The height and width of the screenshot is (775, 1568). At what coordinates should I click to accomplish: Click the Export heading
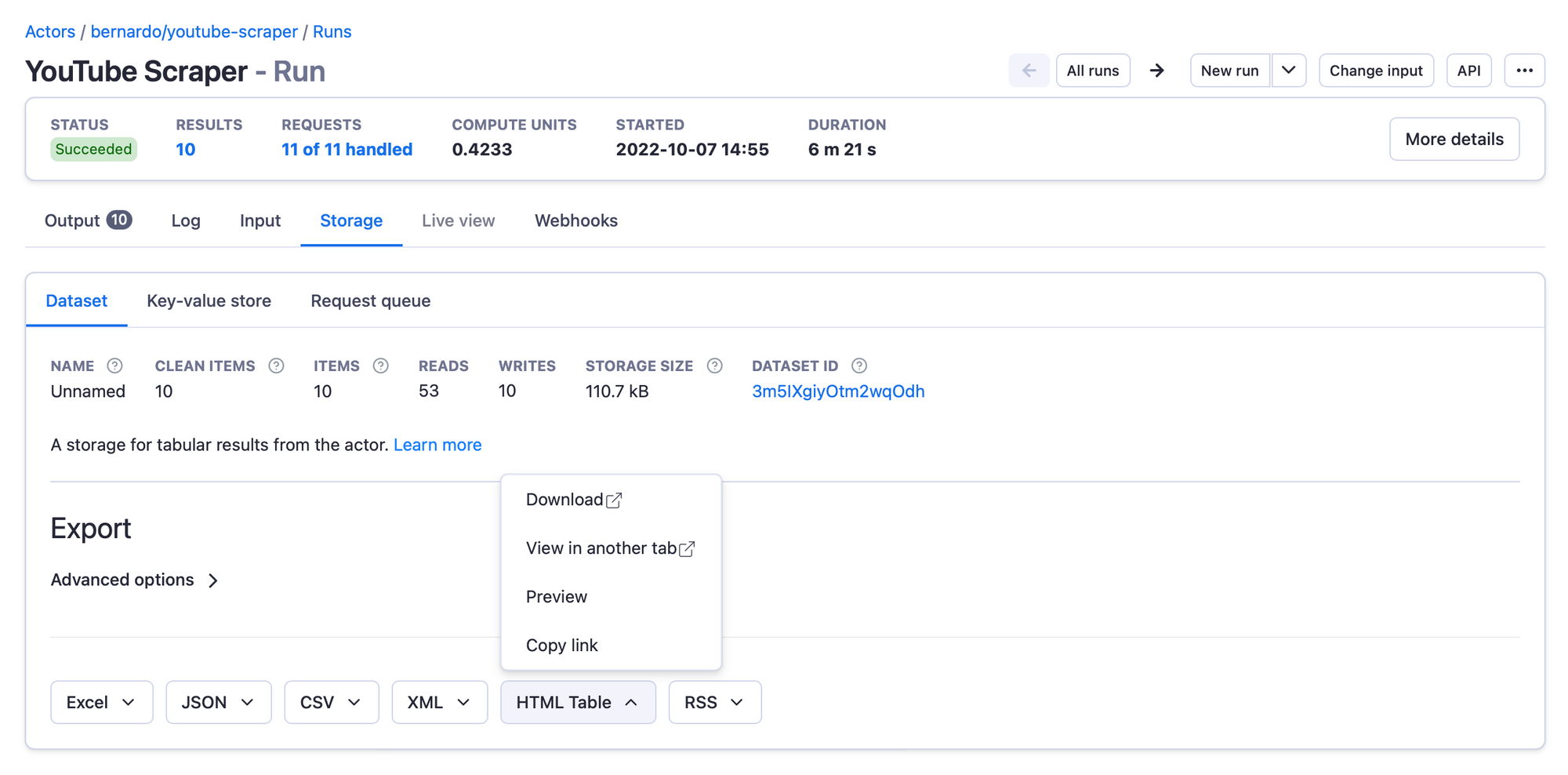[91, 529]
